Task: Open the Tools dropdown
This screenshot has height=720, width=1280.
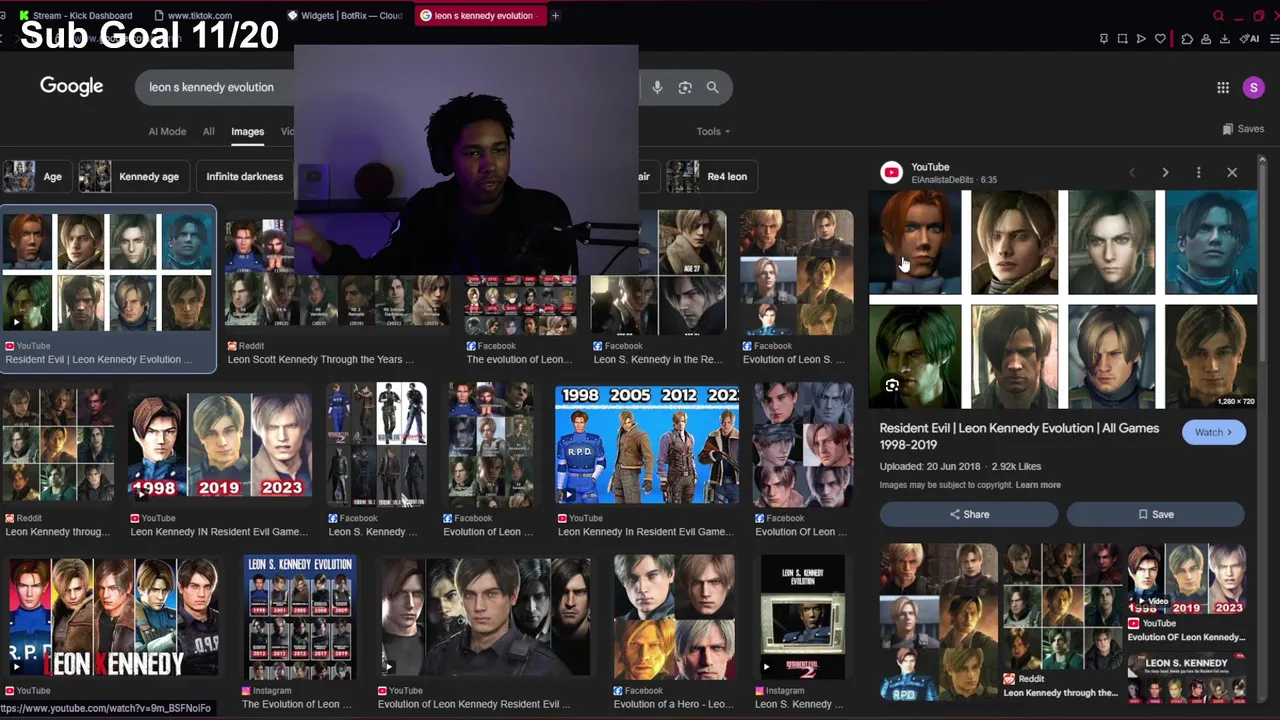Action: [713, 131]
